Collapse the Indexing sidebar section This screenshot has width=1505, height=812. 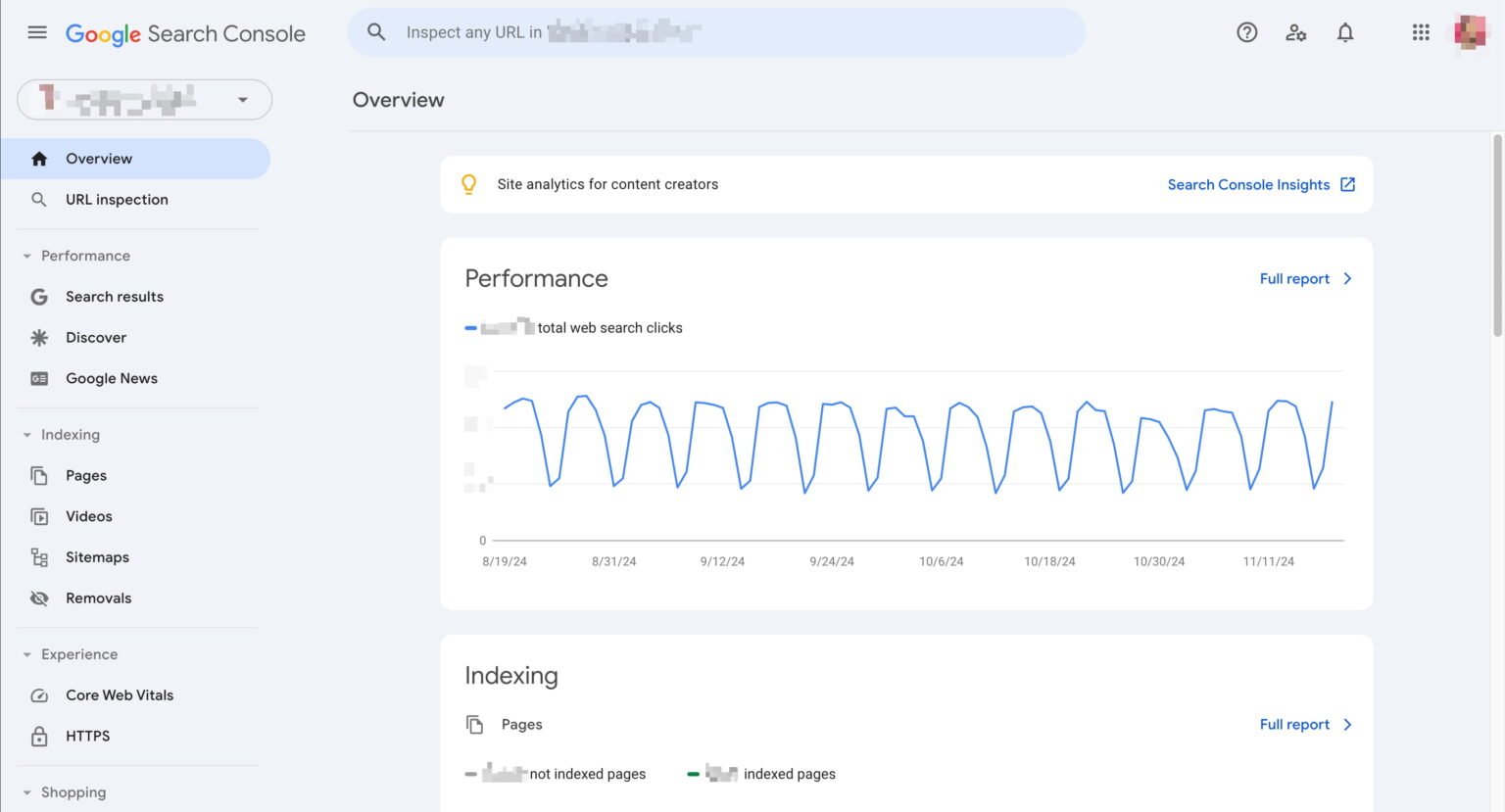pos(26,434)
